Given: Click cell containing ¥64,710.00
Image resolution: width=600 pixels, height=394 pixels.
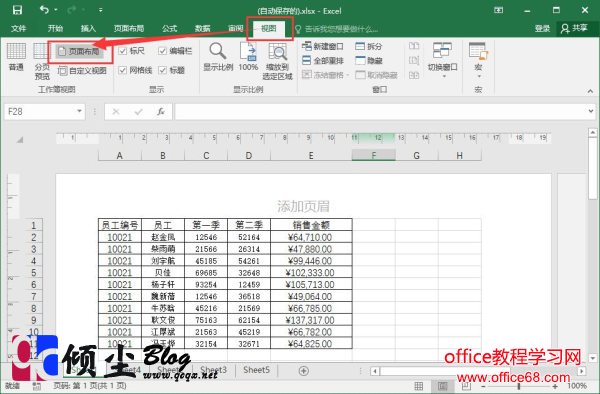Looking at the screenshot, I should pyautogui.click(x=311, y=237).
